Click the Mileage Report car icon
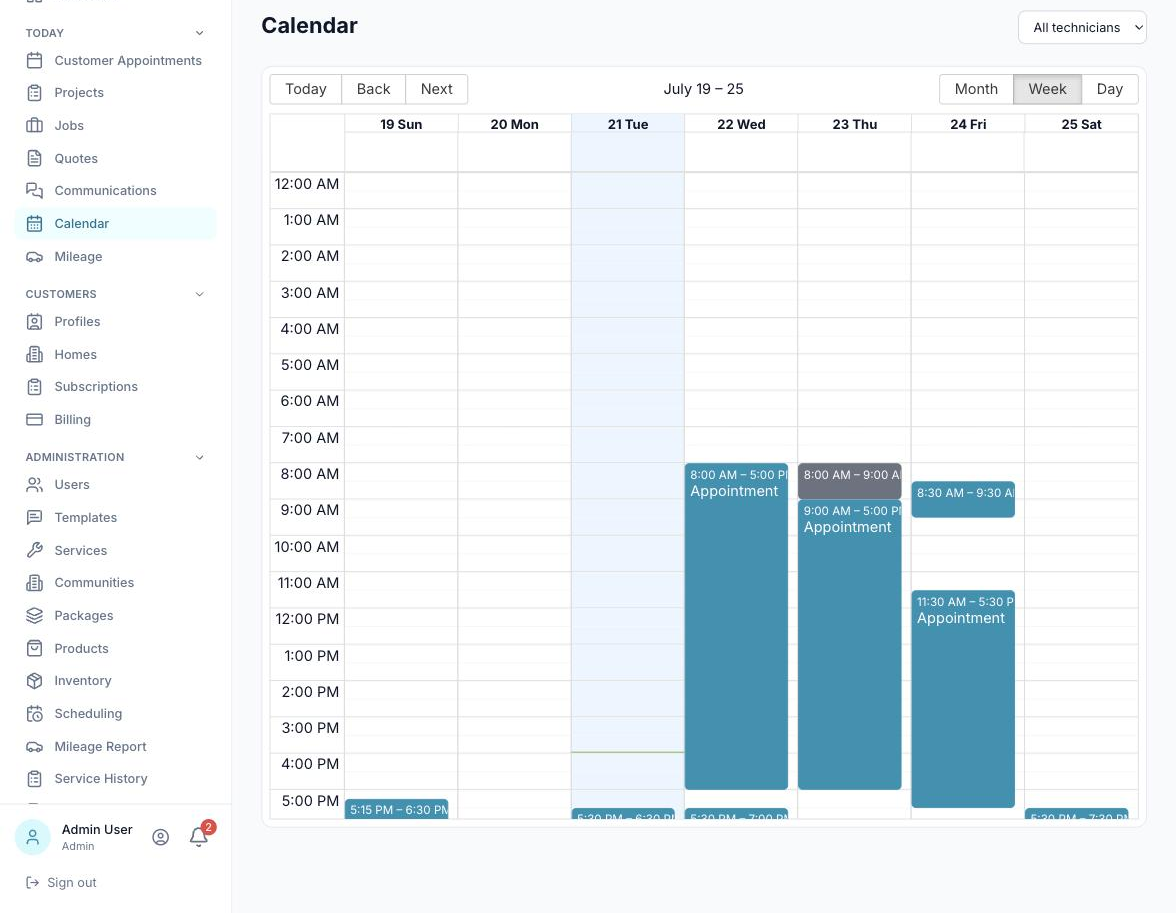The image size is (1176, 913). point(34,746)
